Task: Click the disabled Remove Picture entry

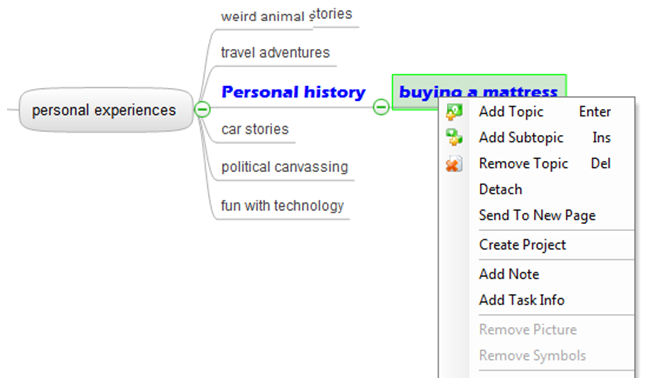Action: point(537,329)
